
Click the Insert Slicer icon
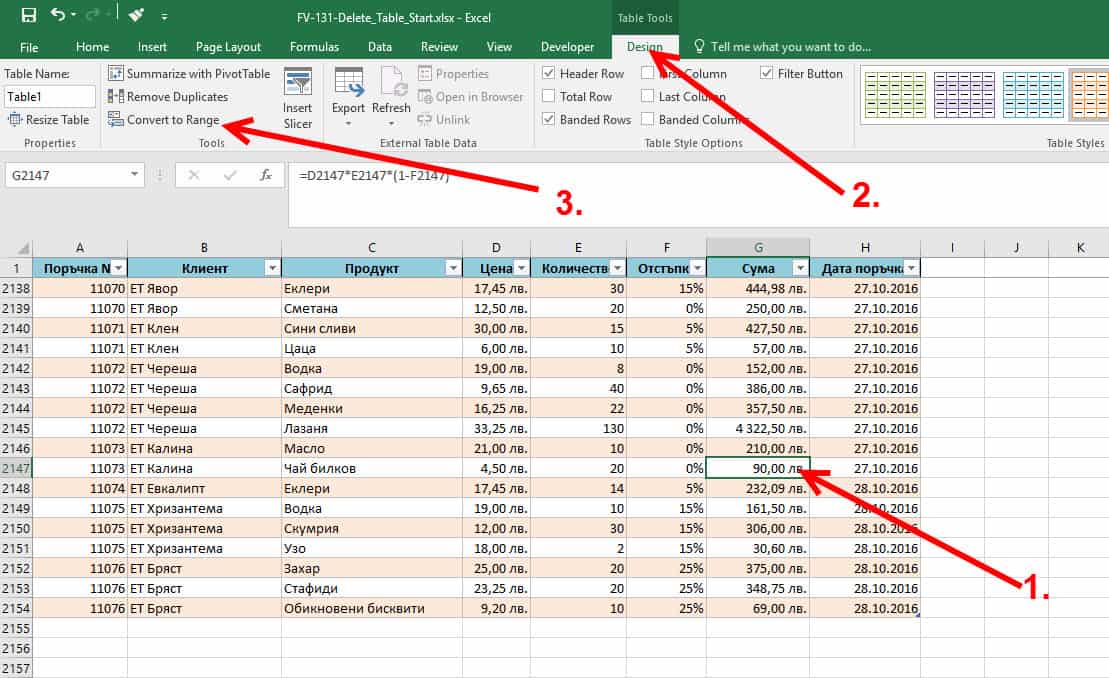pyautogui.click(x=298, y=82)
